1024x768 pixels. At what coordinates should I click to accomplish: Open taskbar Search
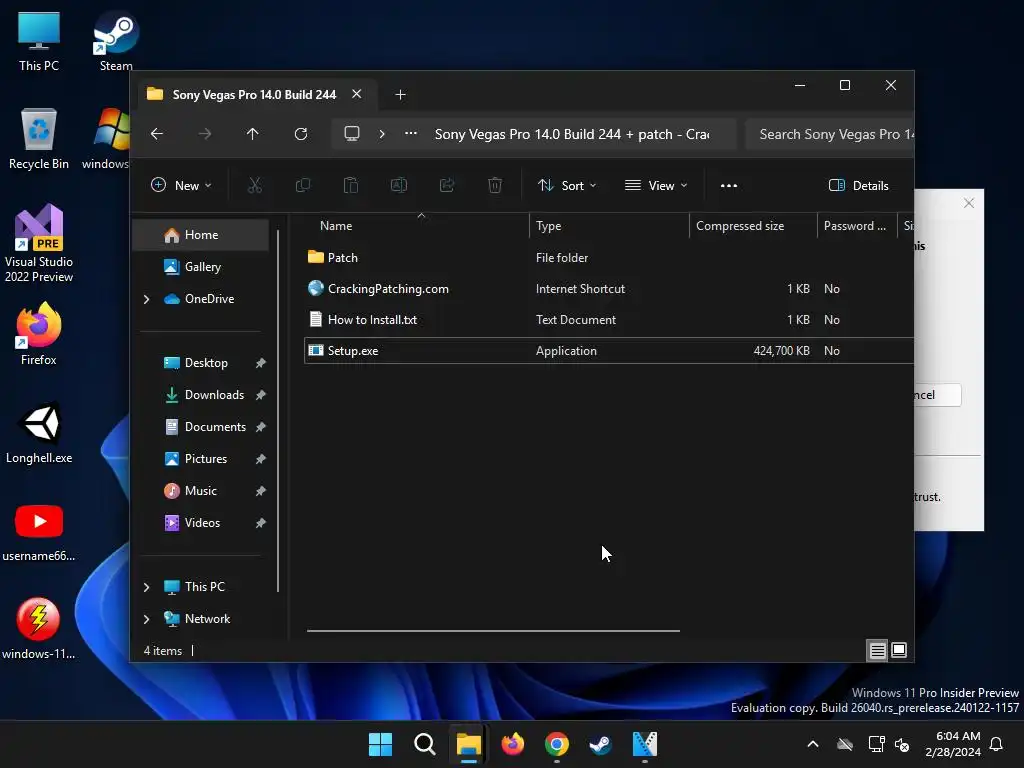point(424,744)
